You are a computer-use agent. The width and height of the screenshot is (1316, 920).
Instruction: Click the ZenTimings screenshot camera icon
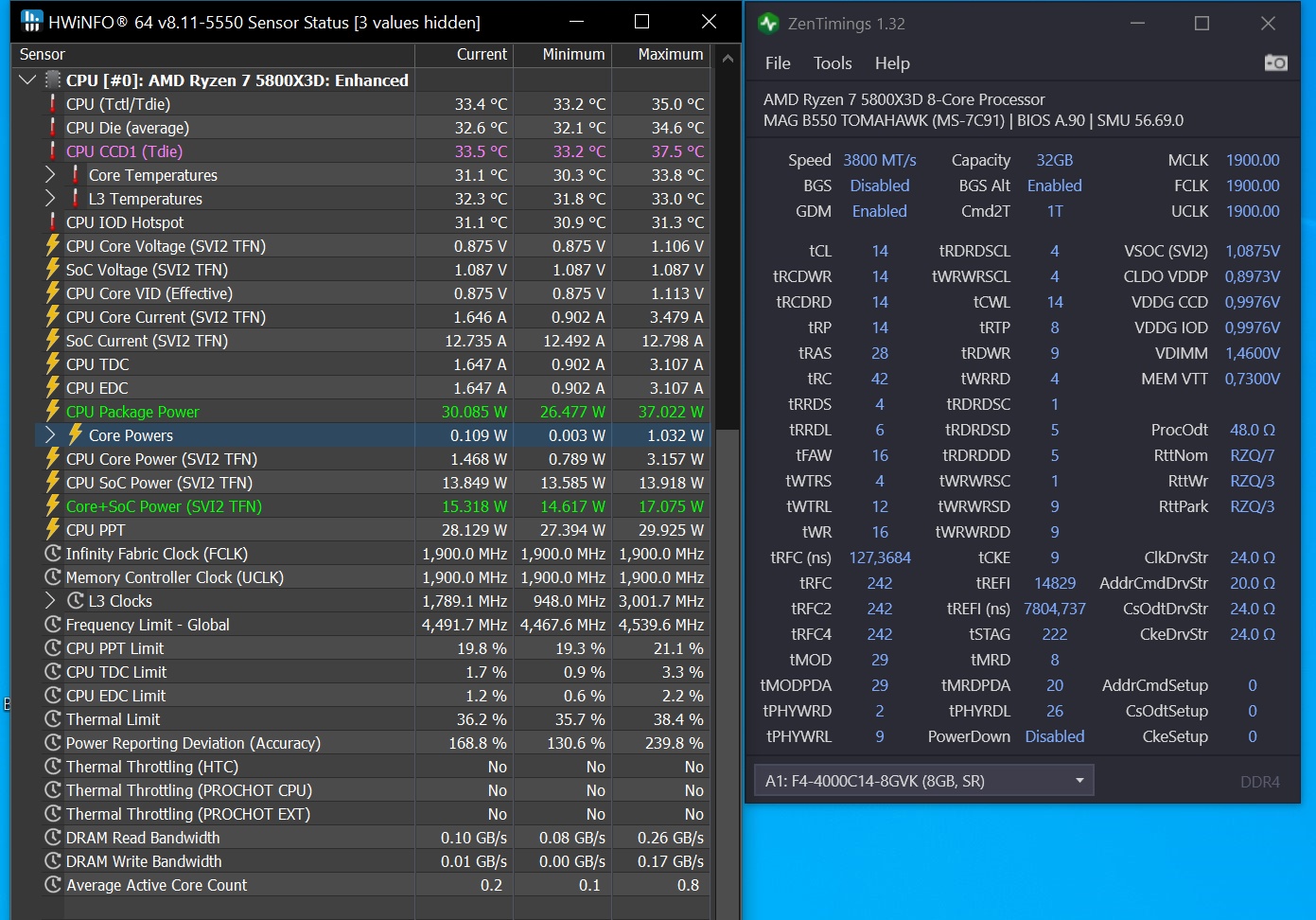point(1275,62)
